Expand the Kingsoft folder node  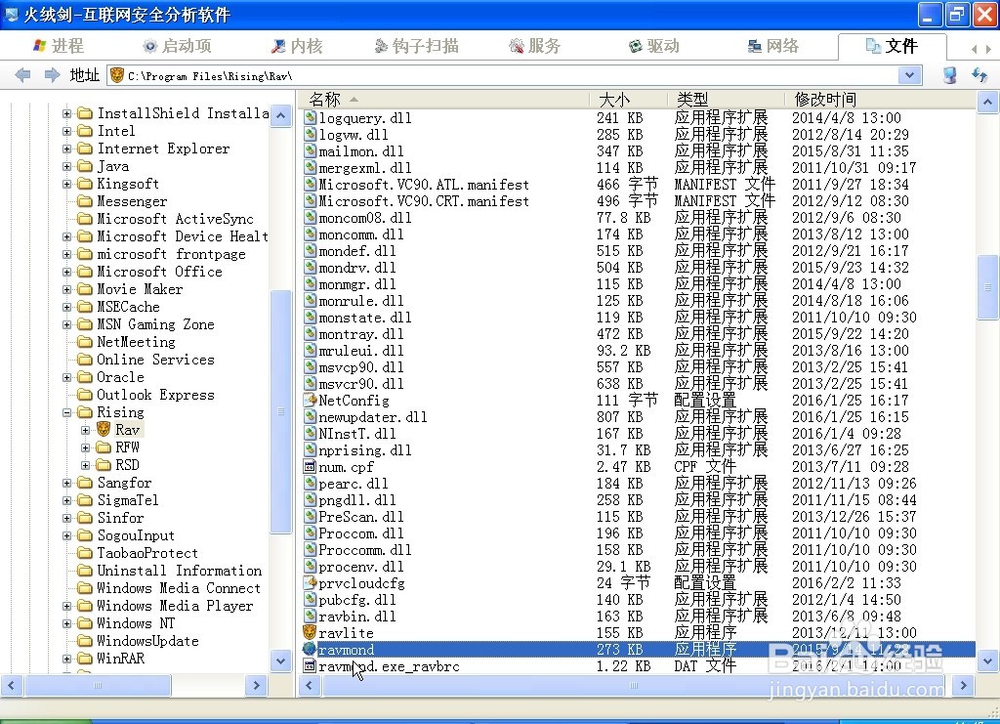click(x=67, y=184)
